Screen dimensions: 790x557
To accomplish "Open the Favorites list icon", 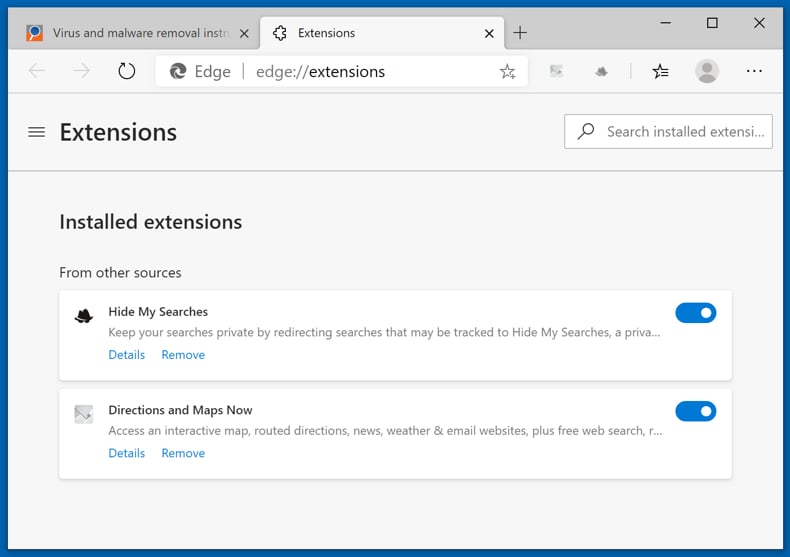I will click(x=660, y=71).
